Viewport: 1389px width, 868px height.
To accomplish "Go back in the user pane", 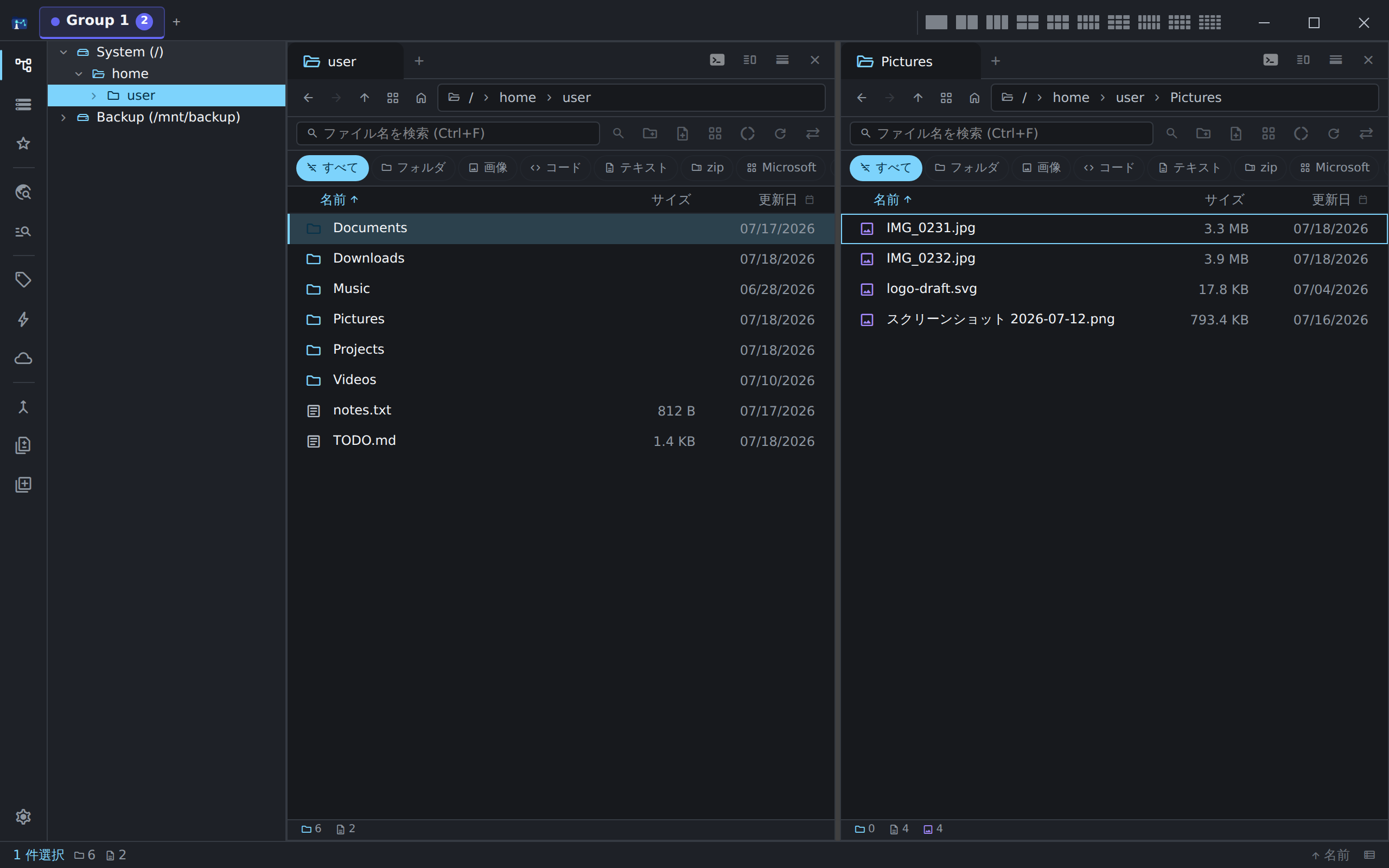I will click(308, 98).
